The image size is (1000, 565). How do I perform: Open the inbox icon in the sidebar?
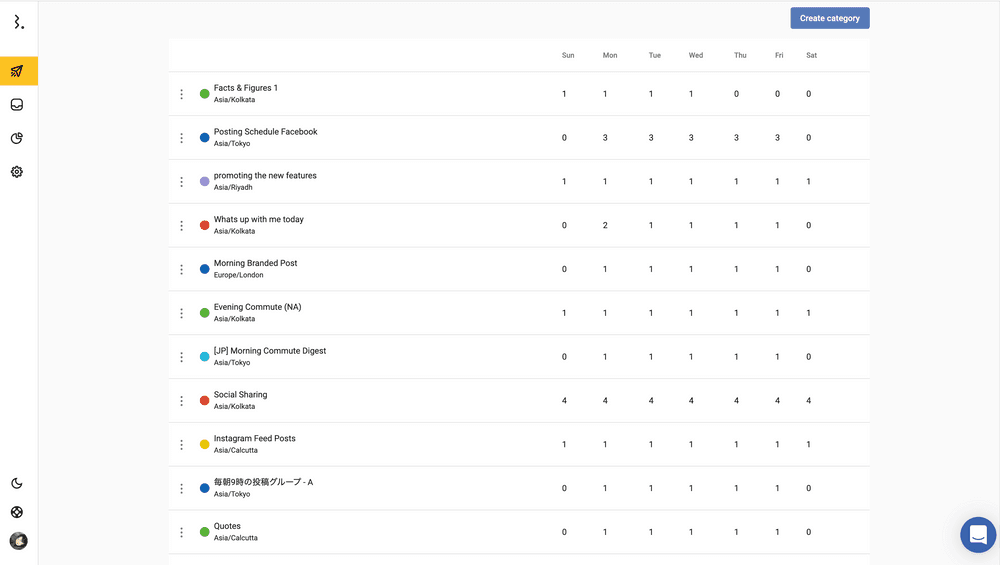[x=18, y=105]
